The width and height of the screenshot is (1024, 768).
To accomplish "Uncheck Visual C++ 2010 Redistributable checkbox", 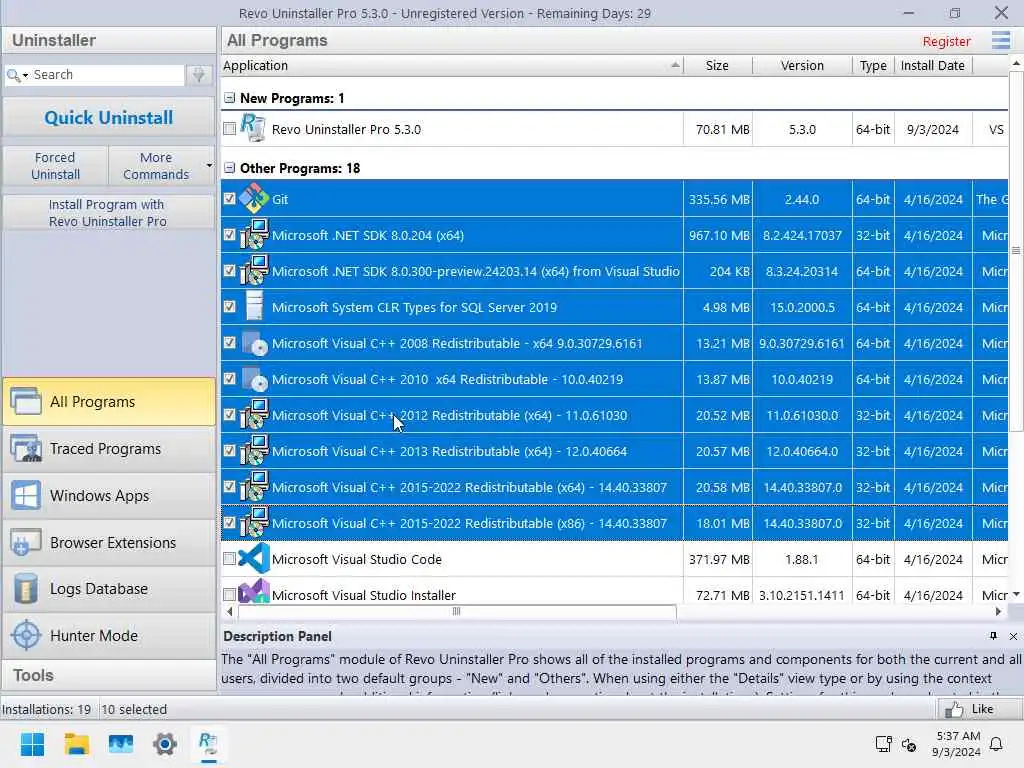I will tap(229, 378).
